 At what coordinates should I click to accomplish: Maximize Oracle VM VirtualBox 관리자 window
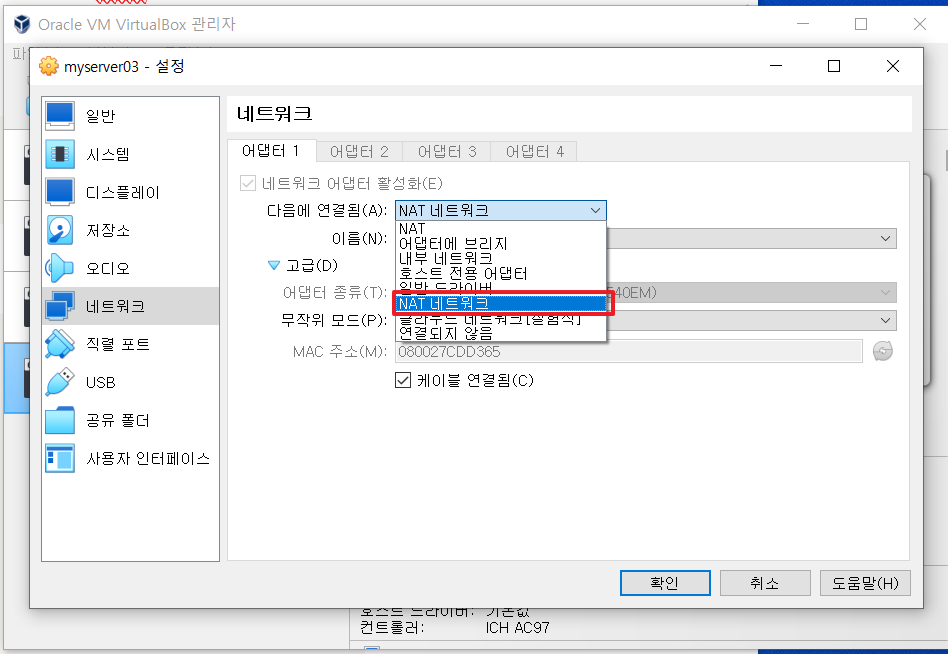[861, 24]
